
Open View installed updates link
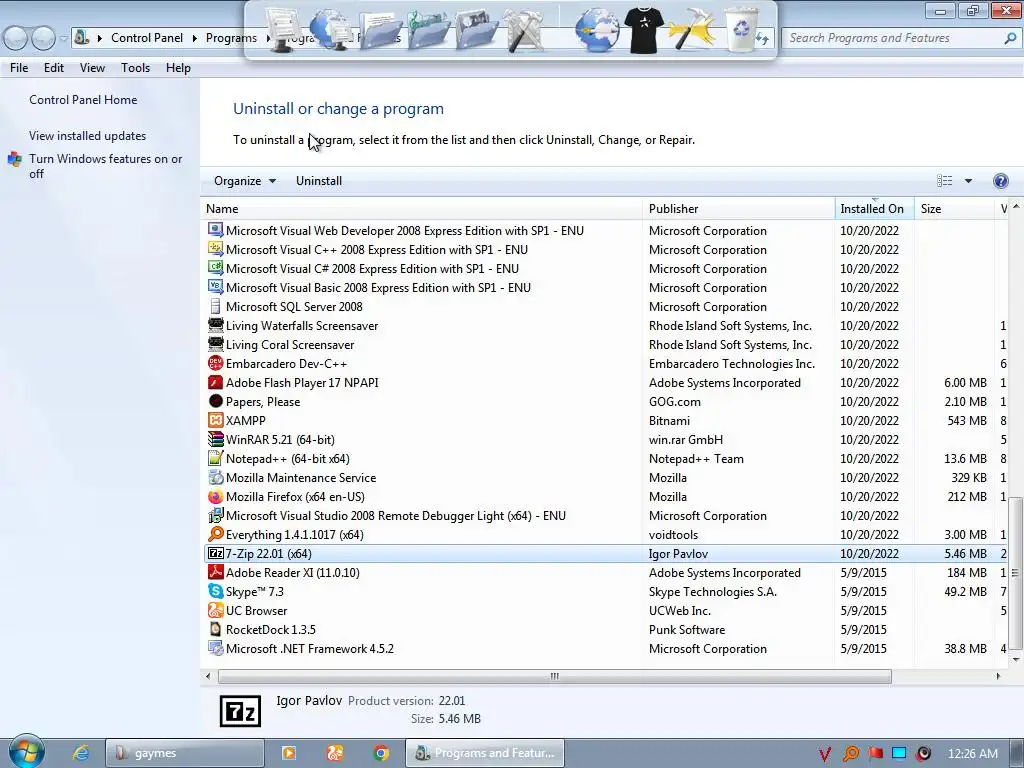[88, 136]
